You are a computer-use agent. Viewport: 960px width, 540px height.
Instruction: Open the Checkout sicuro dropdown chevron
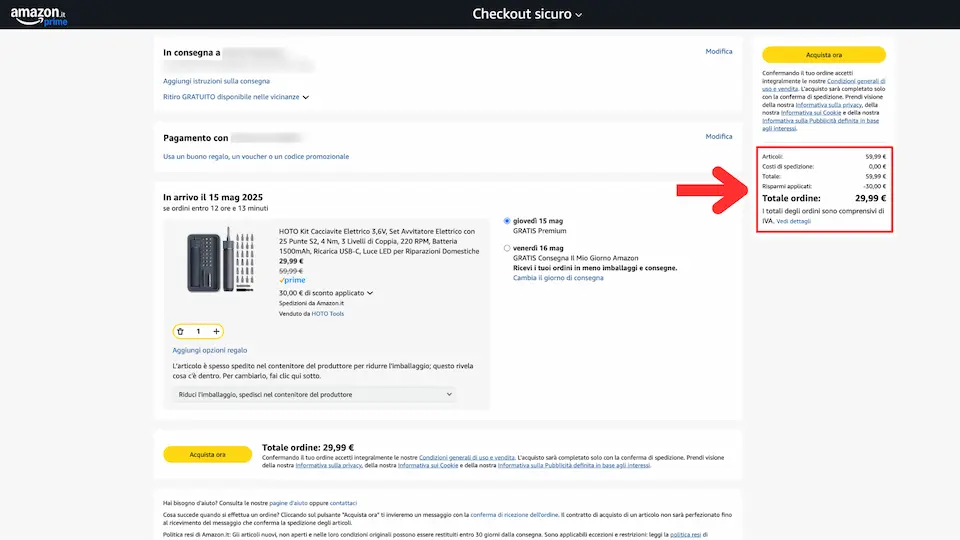(579, 15)
